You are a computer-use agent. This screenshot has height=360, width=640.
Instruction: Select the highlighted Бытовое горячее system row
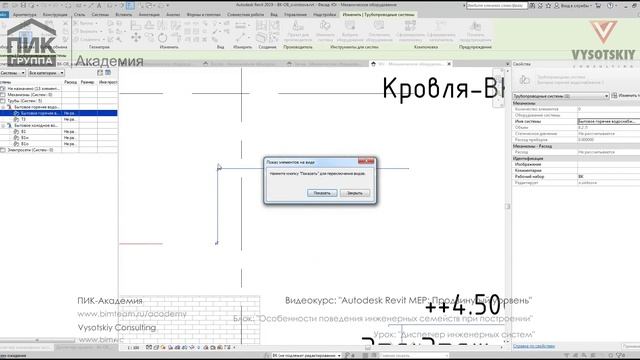click(58, 113)
